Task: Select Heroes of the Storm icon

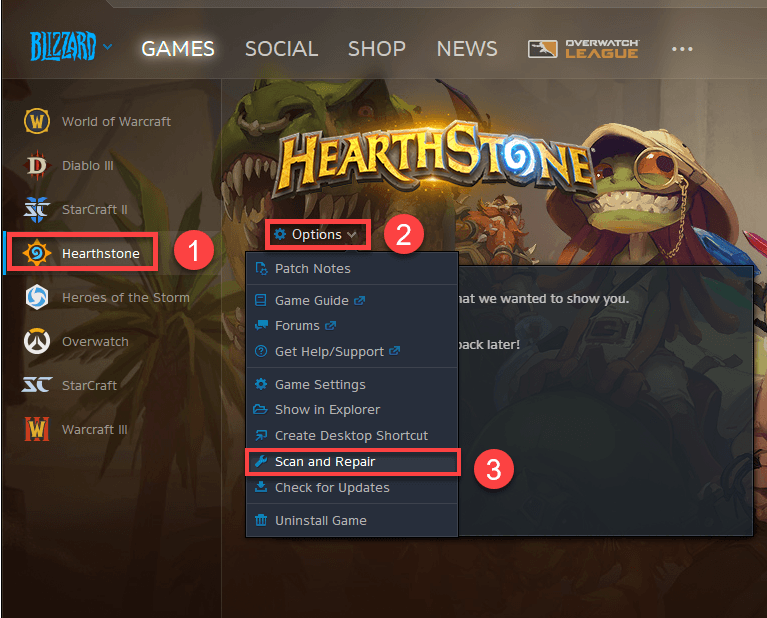Action: pos(37,298)
